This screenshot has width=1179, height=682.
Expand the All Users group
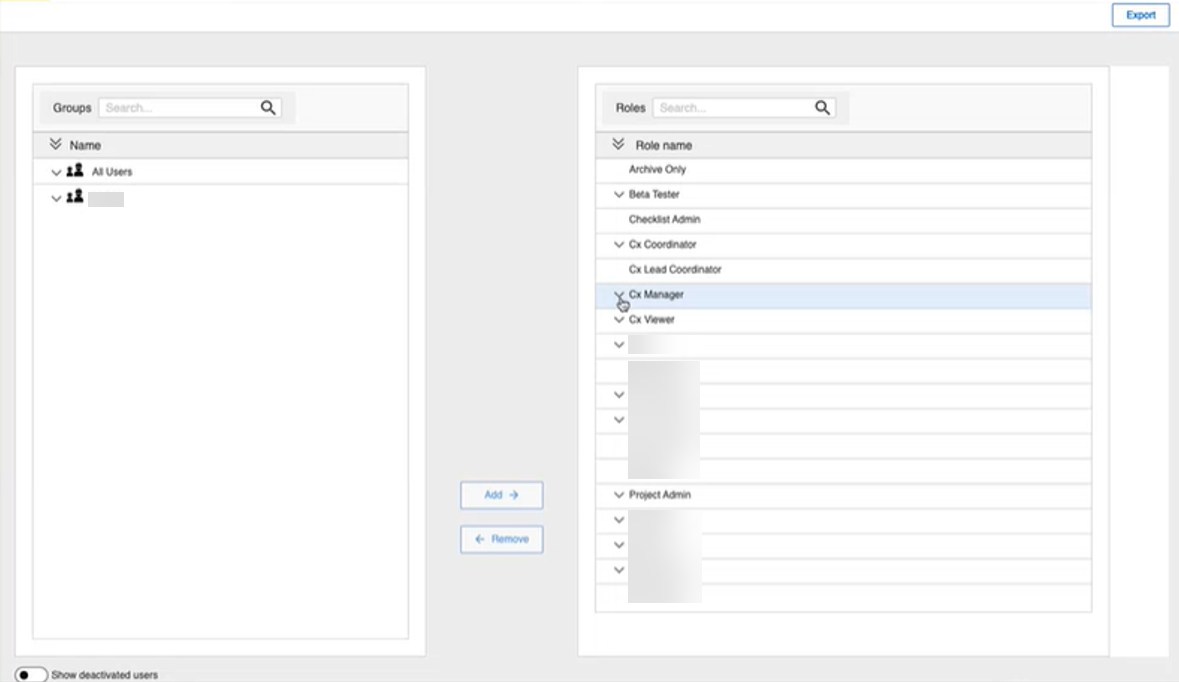pyautogui.click(x=56, y=172)
